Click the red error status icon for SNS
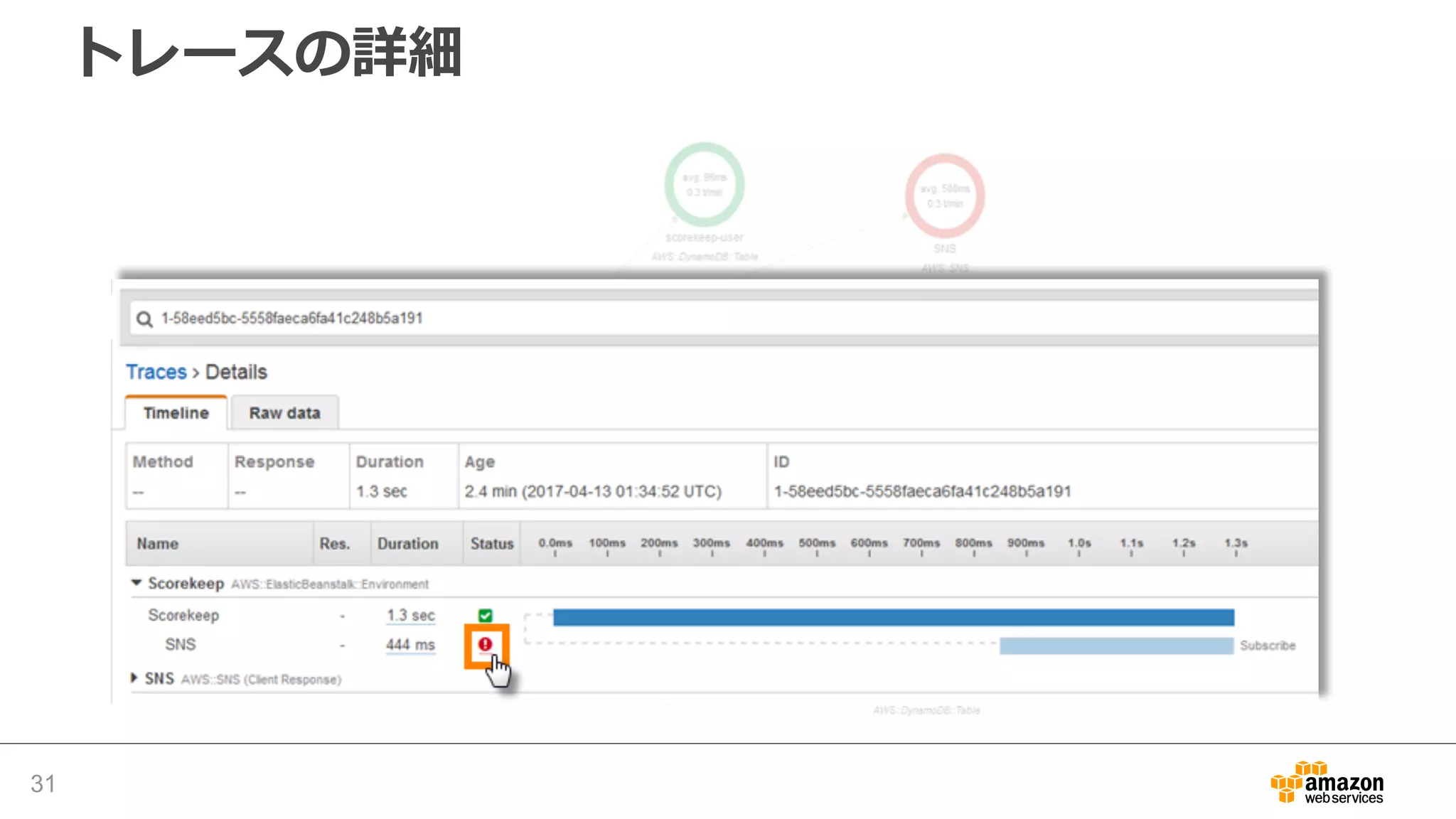The width and height of the screenshot is (1456, 819). 486,644
